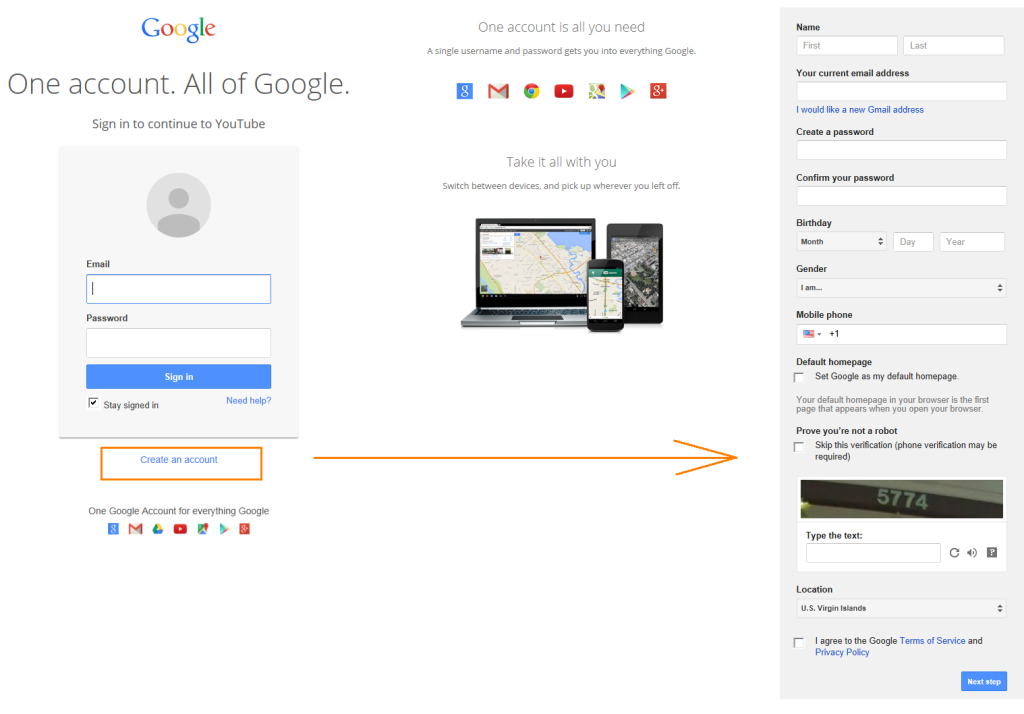
Task: Open the Need help link
Action: 248,400
